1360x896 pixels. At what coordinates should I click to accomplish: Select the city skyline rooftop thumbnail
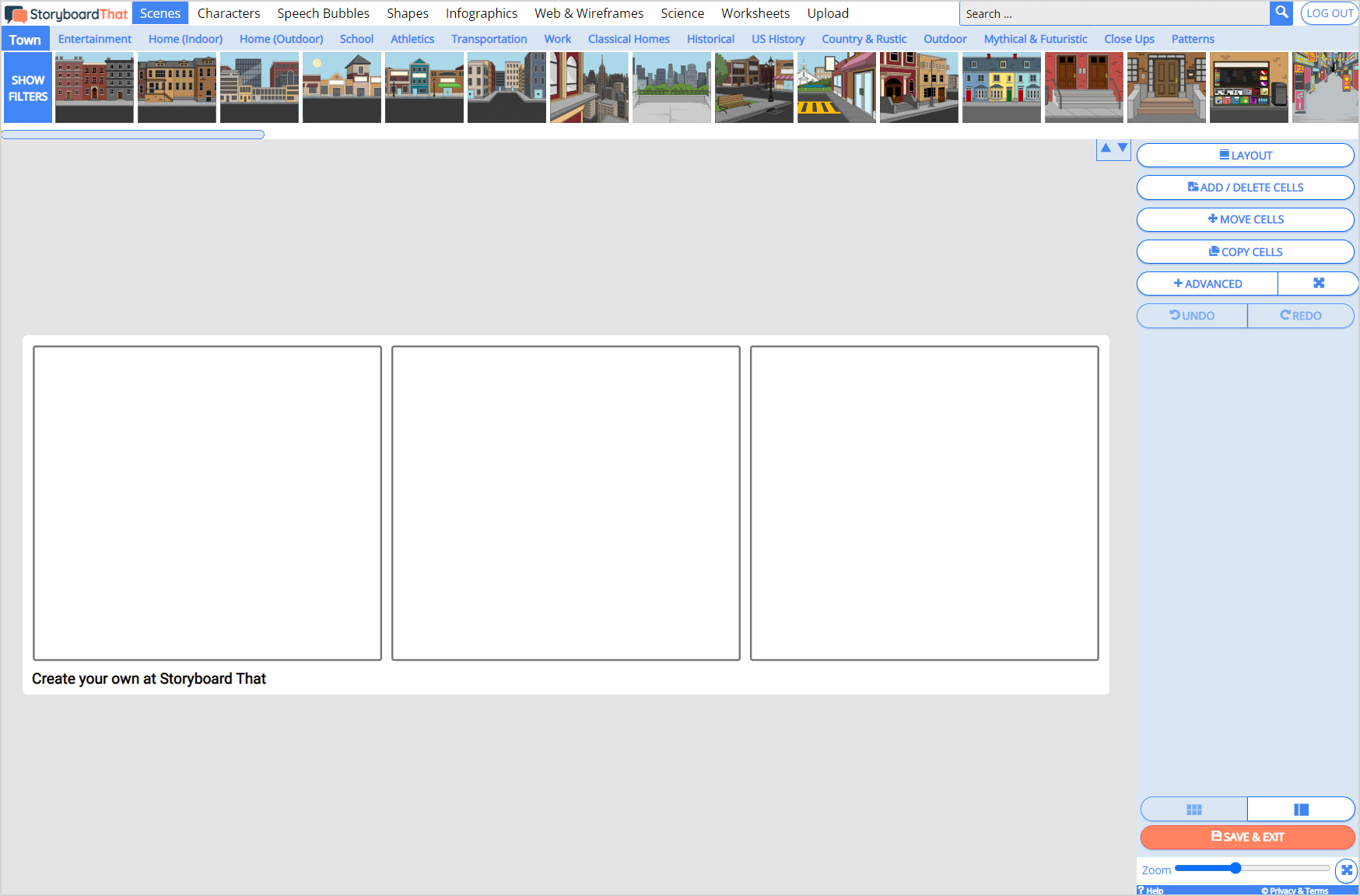589,88
